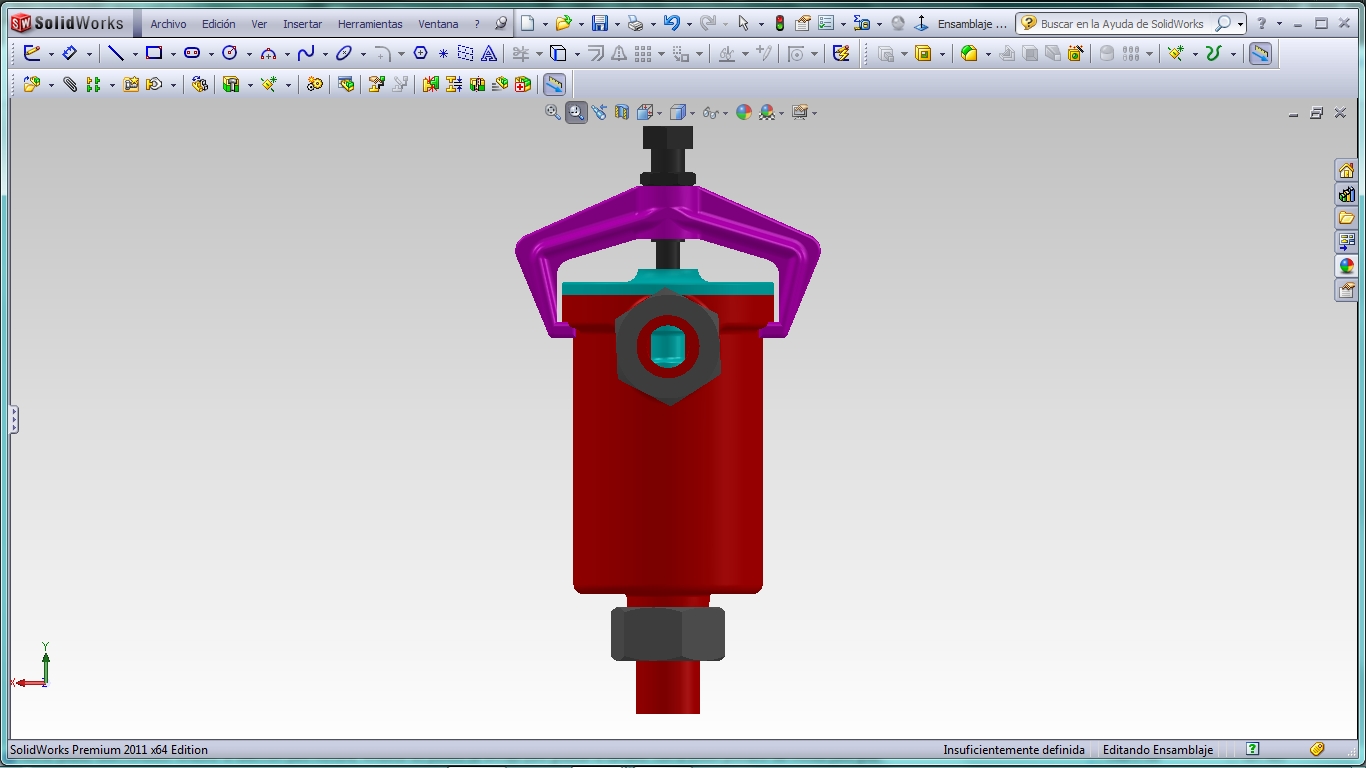The height and width of the screenshot is (768, 1366).
Task: Click the Edit Appearance color ball
Action: tap(744, 112)
